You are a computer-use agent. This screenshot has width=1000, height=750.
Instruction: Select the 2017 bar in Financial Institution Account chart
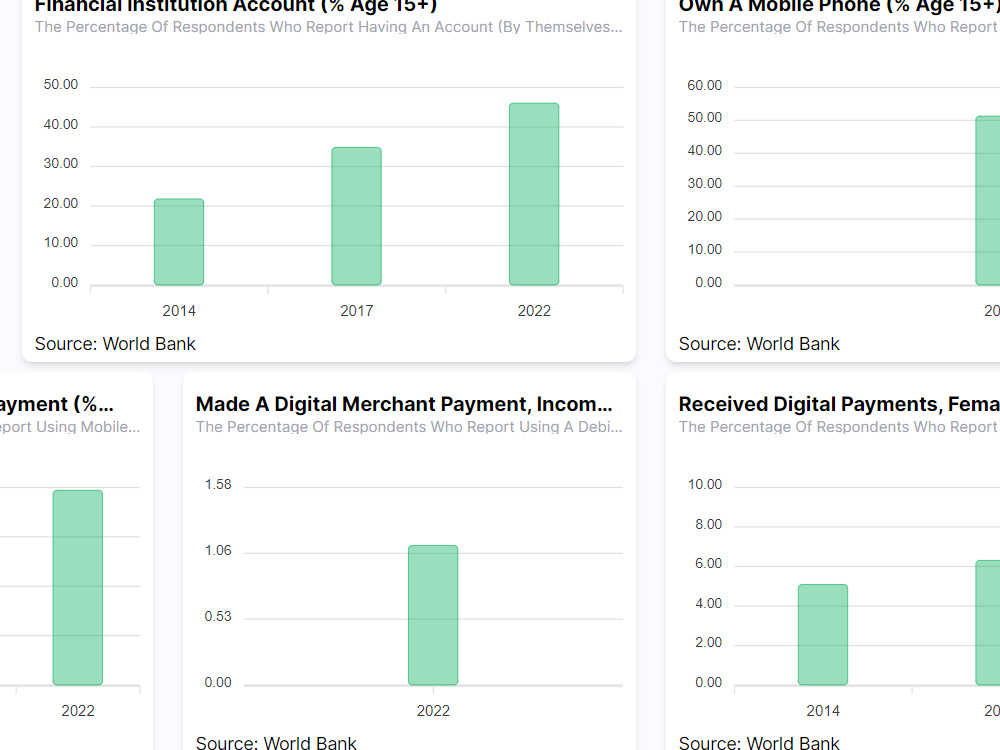tap(356, 215)
